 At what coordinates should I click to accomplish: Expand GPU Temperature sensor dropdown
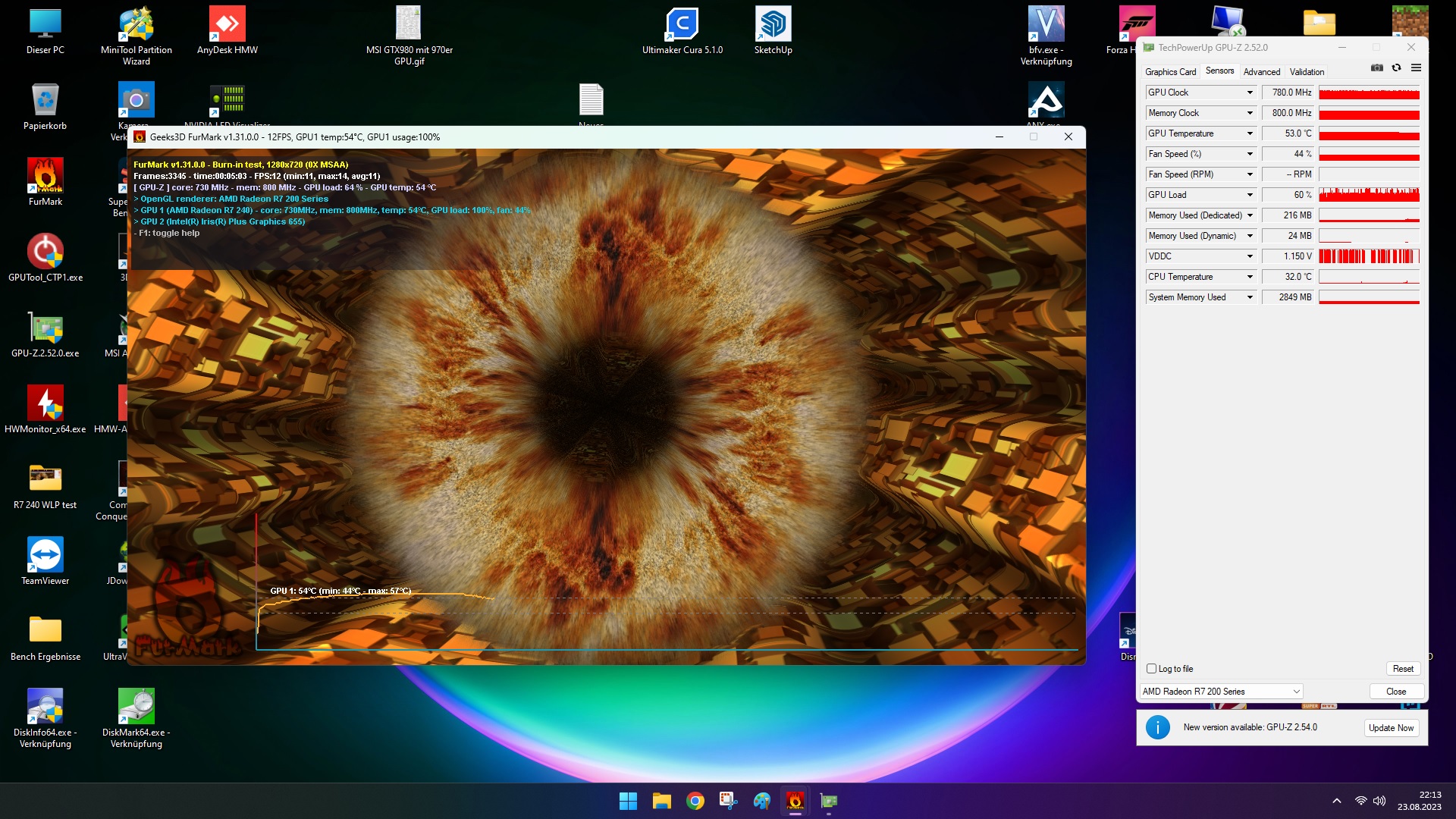(x=1250, y=133)
